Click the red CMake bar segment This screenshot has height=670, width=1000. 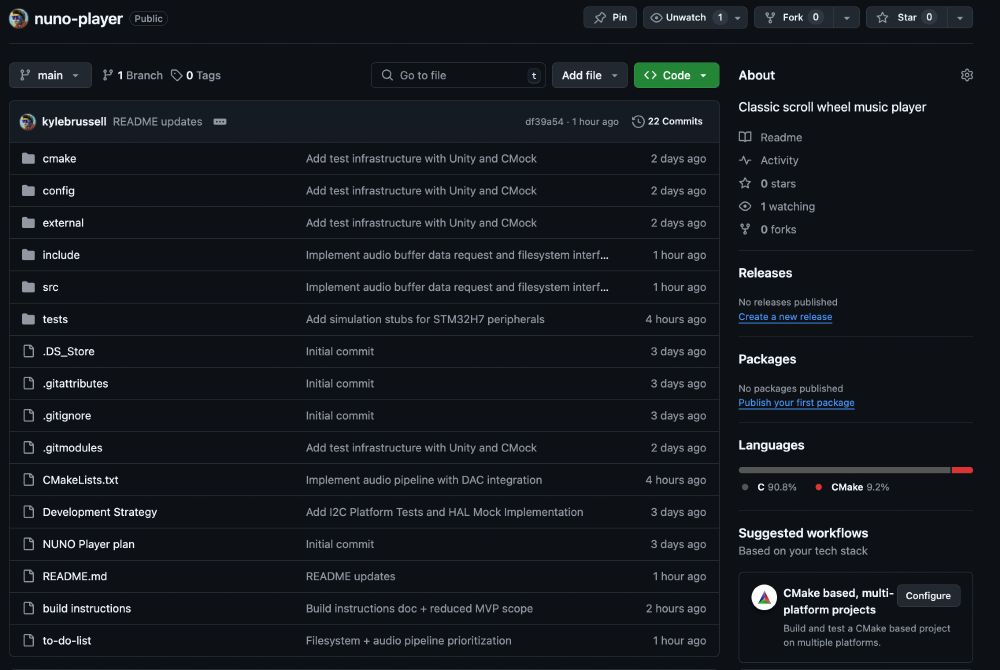pos(962,470)
